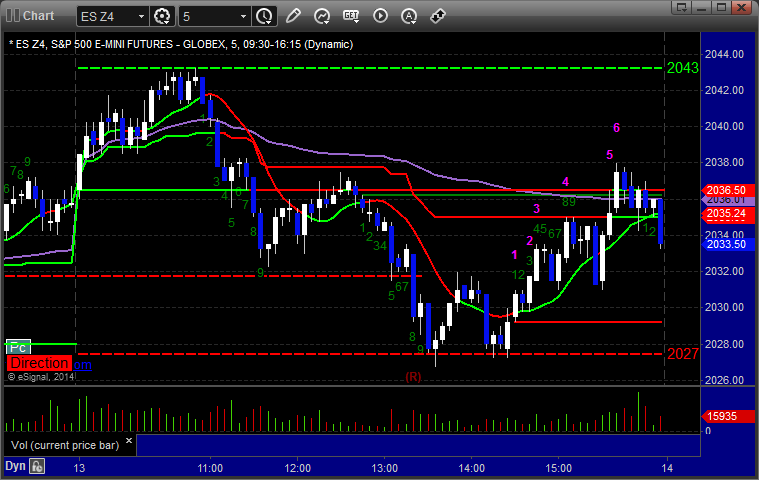The width and height of the screenshot is (759, 480).
Task: Click the magenta 6 count label
Action: pos(616,128)
